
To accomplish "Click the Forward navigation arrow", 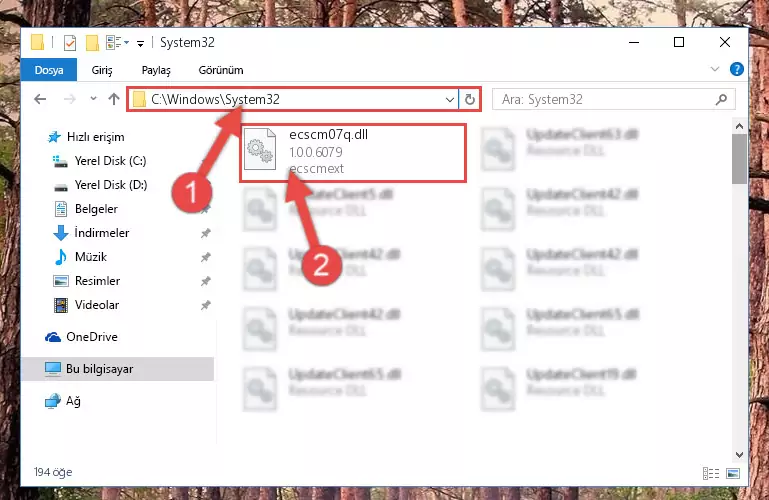I will pyautogui.click(x=70, y=100).
